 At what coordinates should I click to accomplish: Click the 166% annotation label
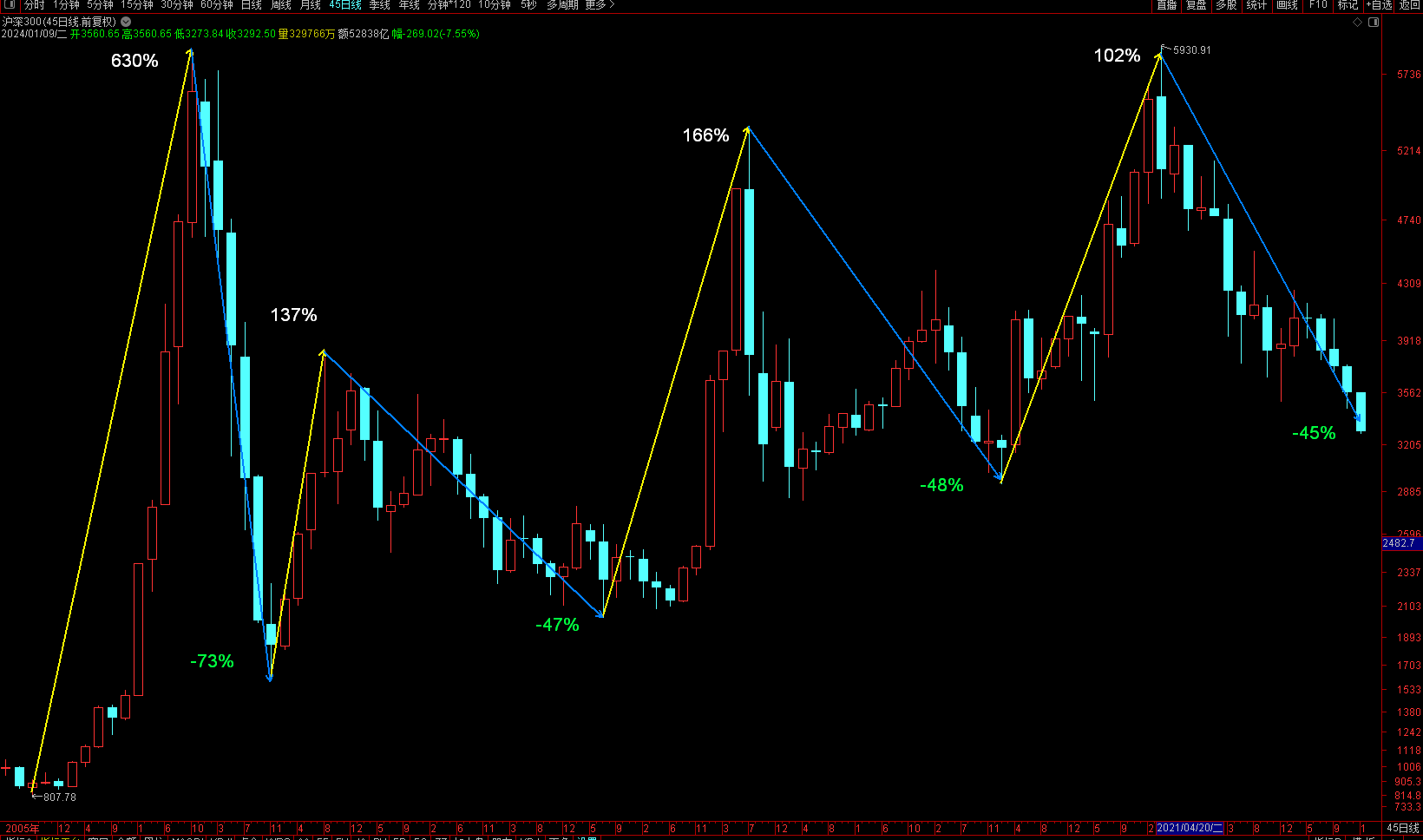pos(705,135)
